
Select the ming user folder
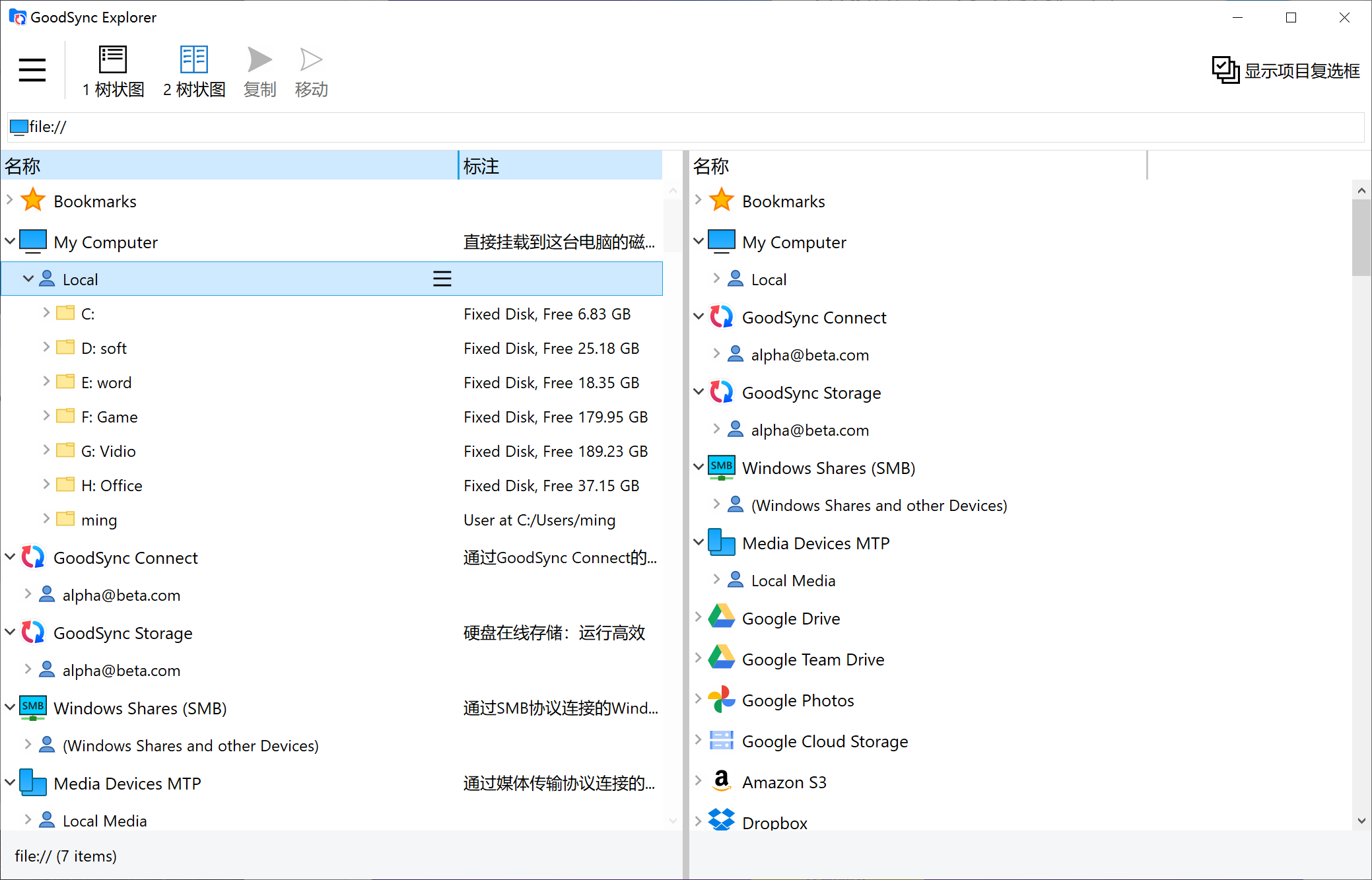[x=99, y=520]
